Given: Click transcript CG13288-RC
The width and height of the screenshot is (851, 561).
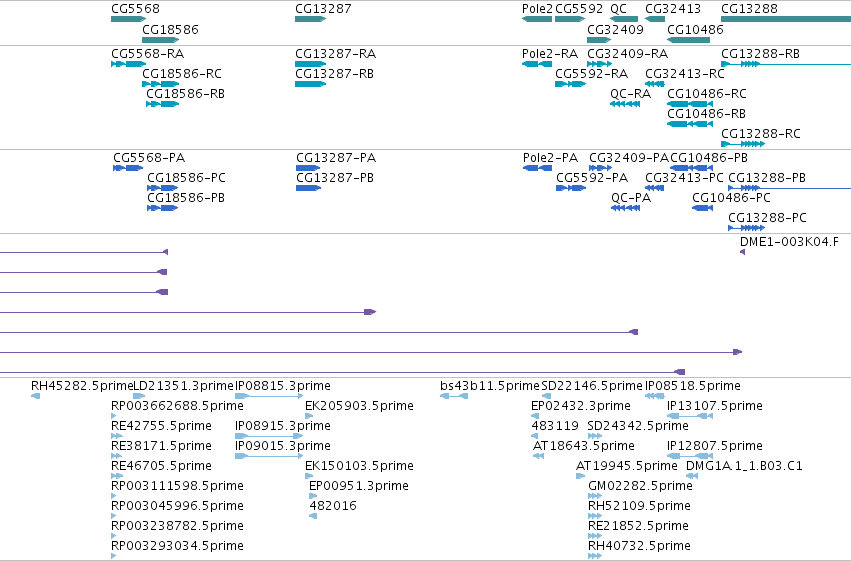Looking at the screenshot, I should coord(743,144).
